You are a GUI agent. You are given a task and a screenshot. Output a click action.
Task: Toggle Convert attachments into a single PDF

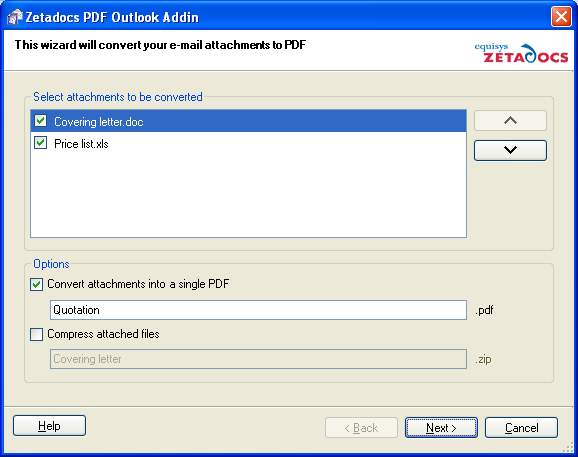36,284
